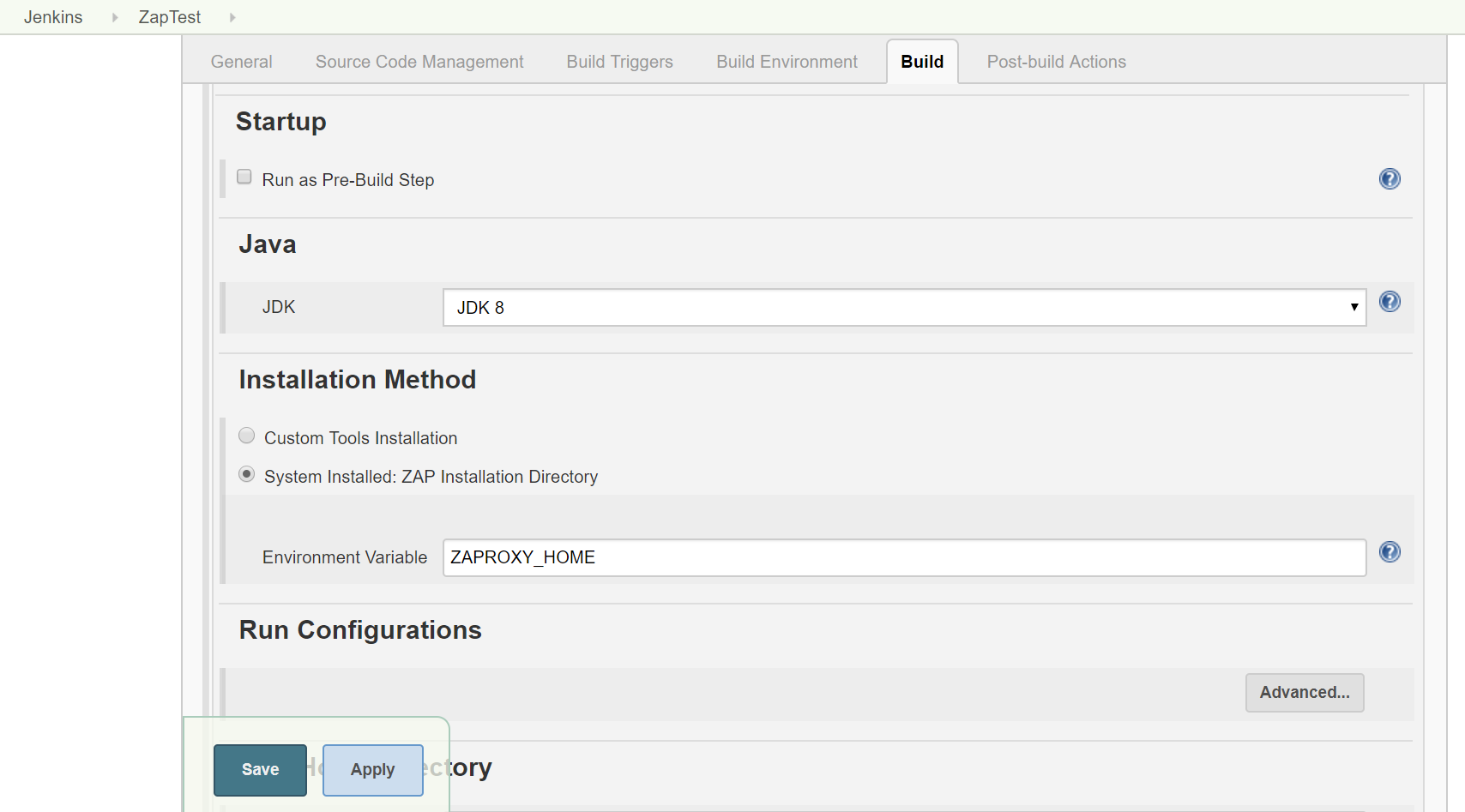The image size is (1465, 812).
Task: Select System Installed ZAP Installation Directory option
Action: 247,474
